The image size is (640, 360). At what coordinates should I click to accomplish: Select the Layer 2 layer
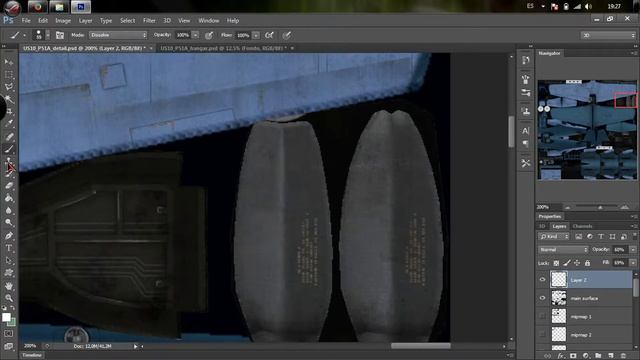591,280
